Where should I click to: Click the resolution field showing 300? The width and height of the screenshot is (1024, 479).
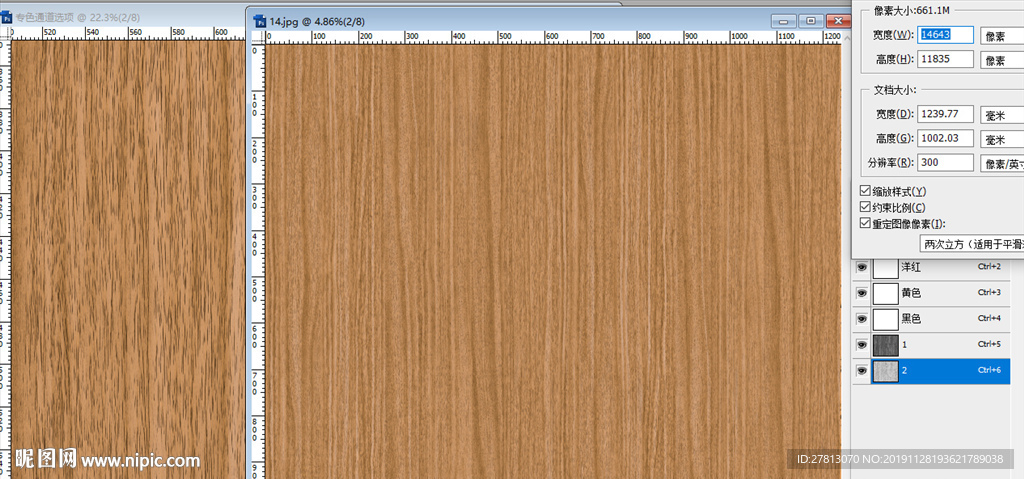[x=946, y=163]
